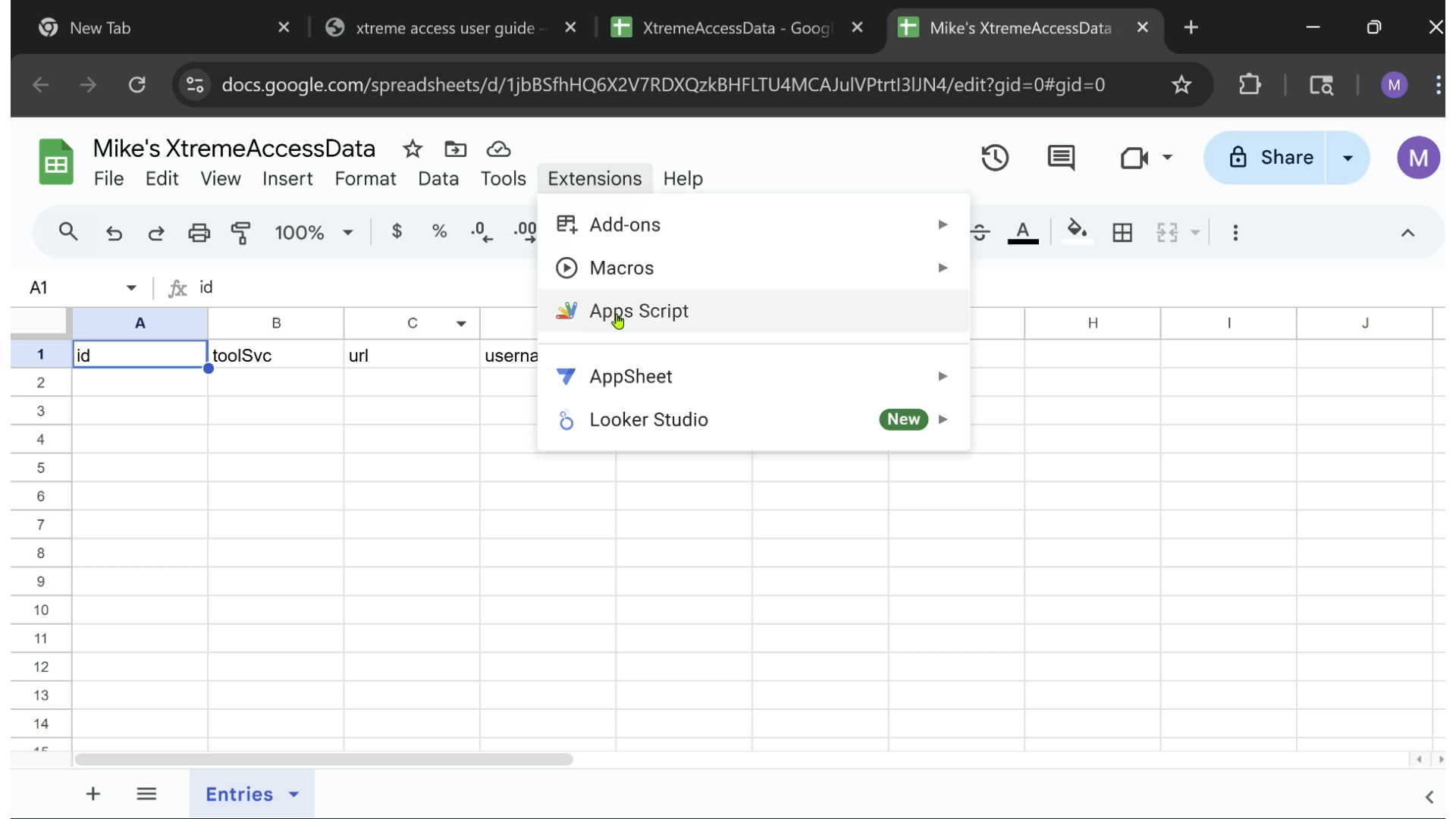Image resolution: width=1456 pixels, height=819 pixels.
Task: Open a new browser tab with plus
Action: pos(1191,27)
